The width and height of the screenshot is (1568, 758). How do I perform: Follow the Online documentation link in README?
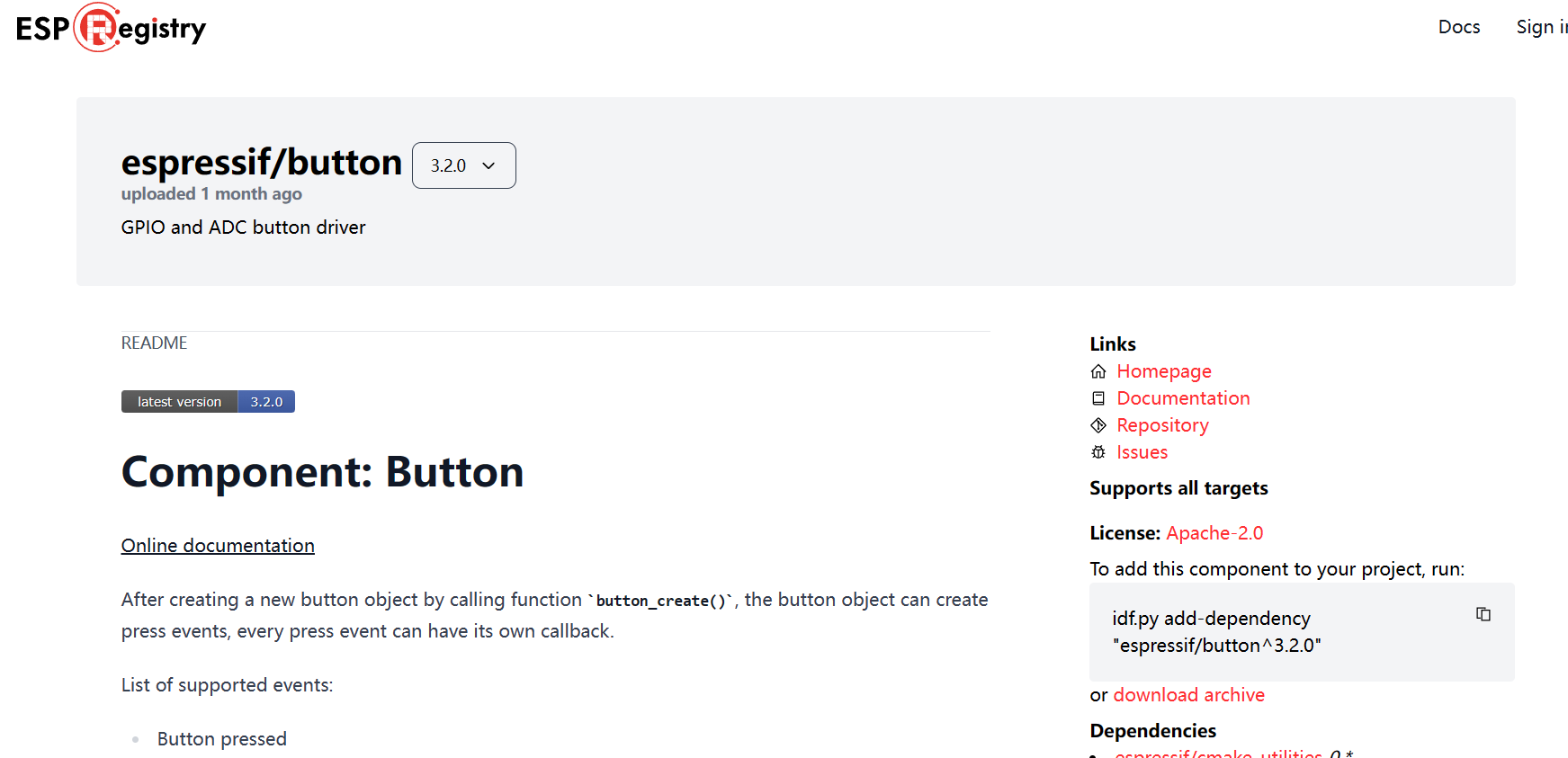coord(218,546)
